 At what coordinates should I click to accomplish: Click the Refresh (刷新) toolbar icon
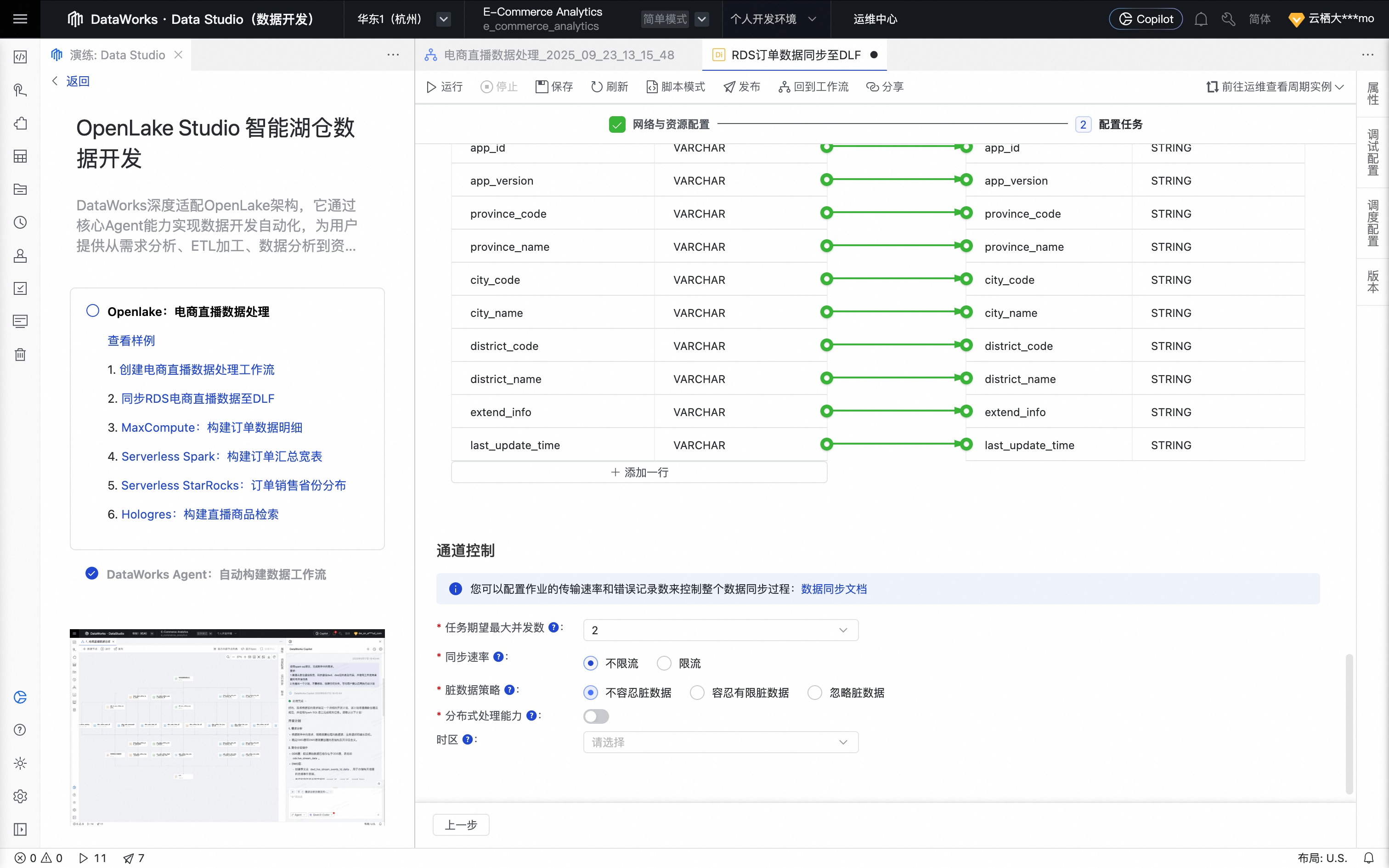pos(597,87)
